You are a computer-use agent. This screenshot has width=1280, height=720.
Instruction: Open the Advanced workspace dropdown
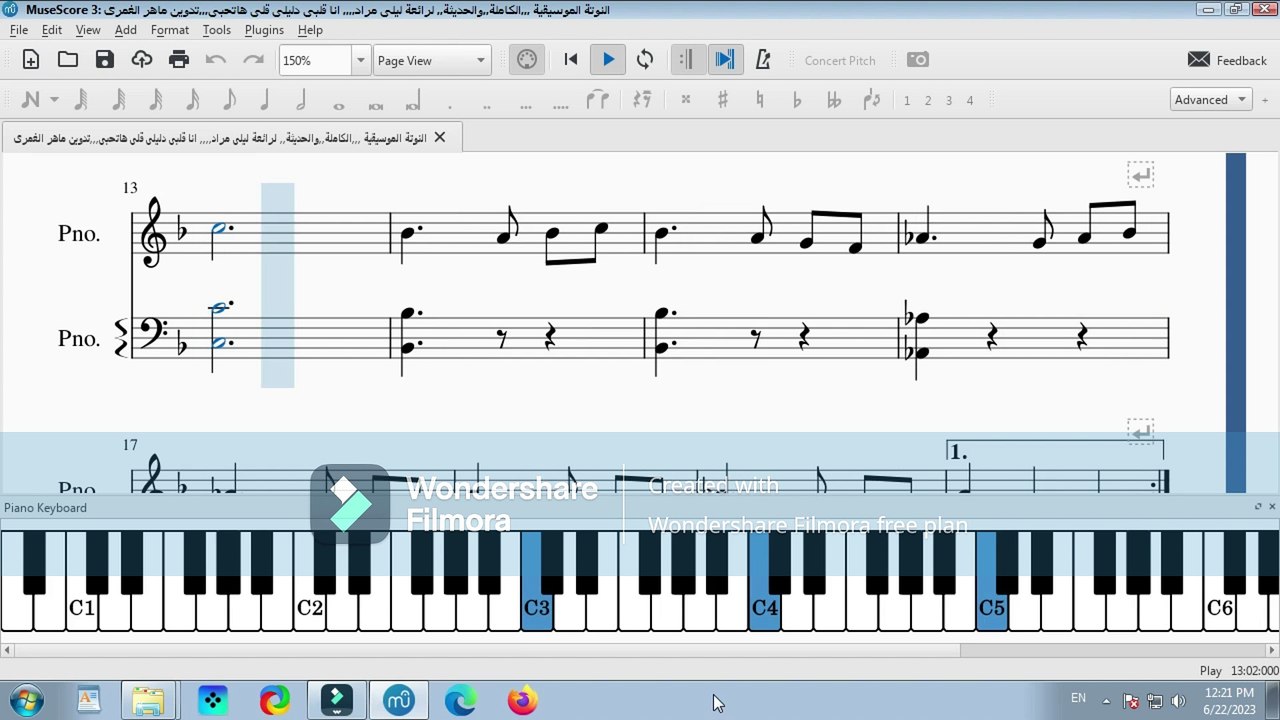[x=1241, y=100]
